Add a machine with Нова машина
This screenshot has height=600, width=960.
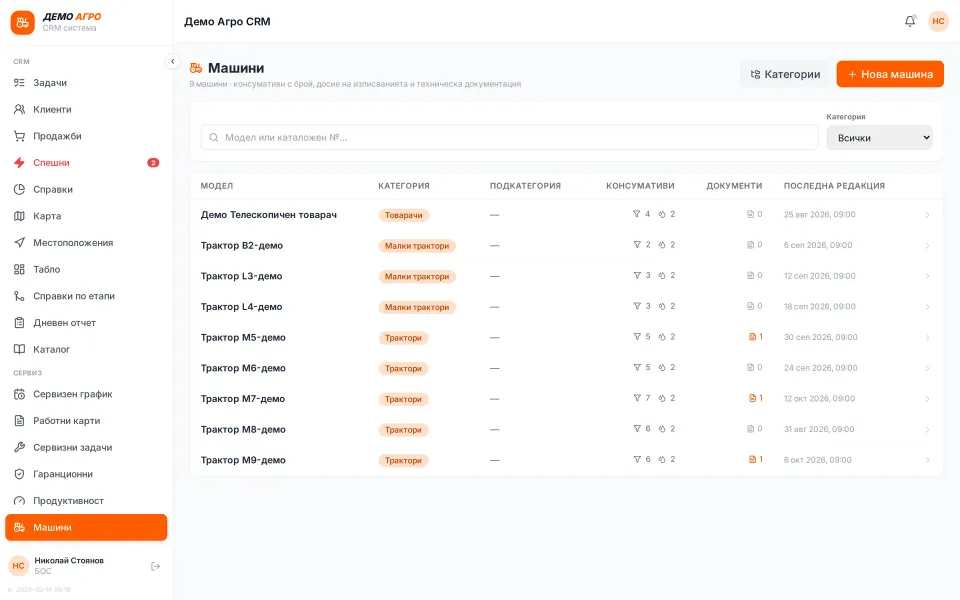(x=890, y=74)
